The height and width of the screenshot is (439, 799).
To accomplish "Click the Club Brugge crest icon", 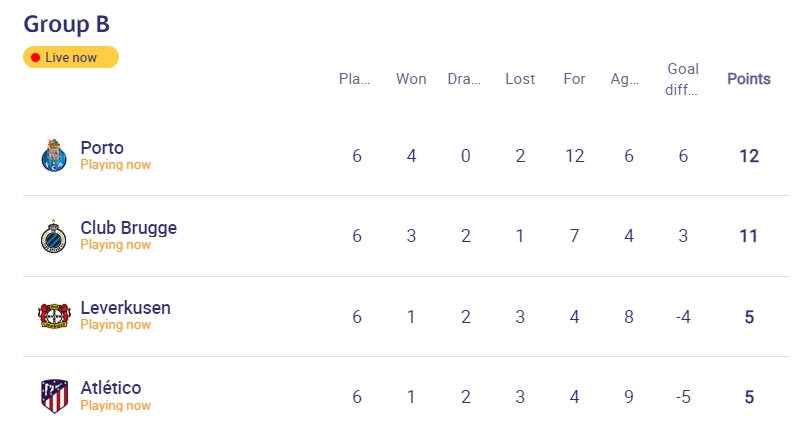I will click(54, 236).
